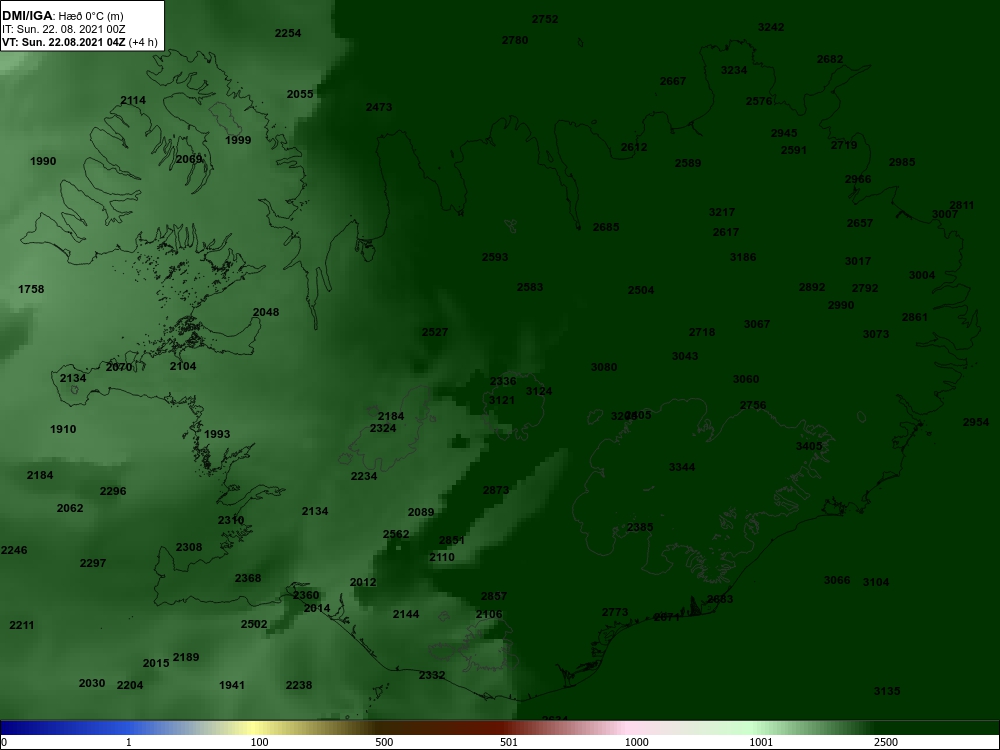The width and height of the screenshot is (1000, 750).
Task: Pick the 2238 map value
Action: click(x=299, y=686)
